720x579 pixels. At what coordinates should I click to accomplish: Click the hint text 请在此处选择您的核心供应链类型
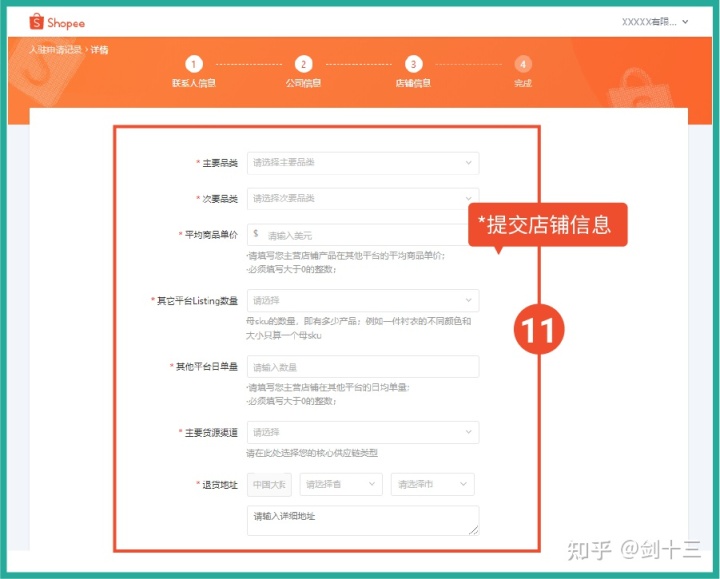coord(312,453)
